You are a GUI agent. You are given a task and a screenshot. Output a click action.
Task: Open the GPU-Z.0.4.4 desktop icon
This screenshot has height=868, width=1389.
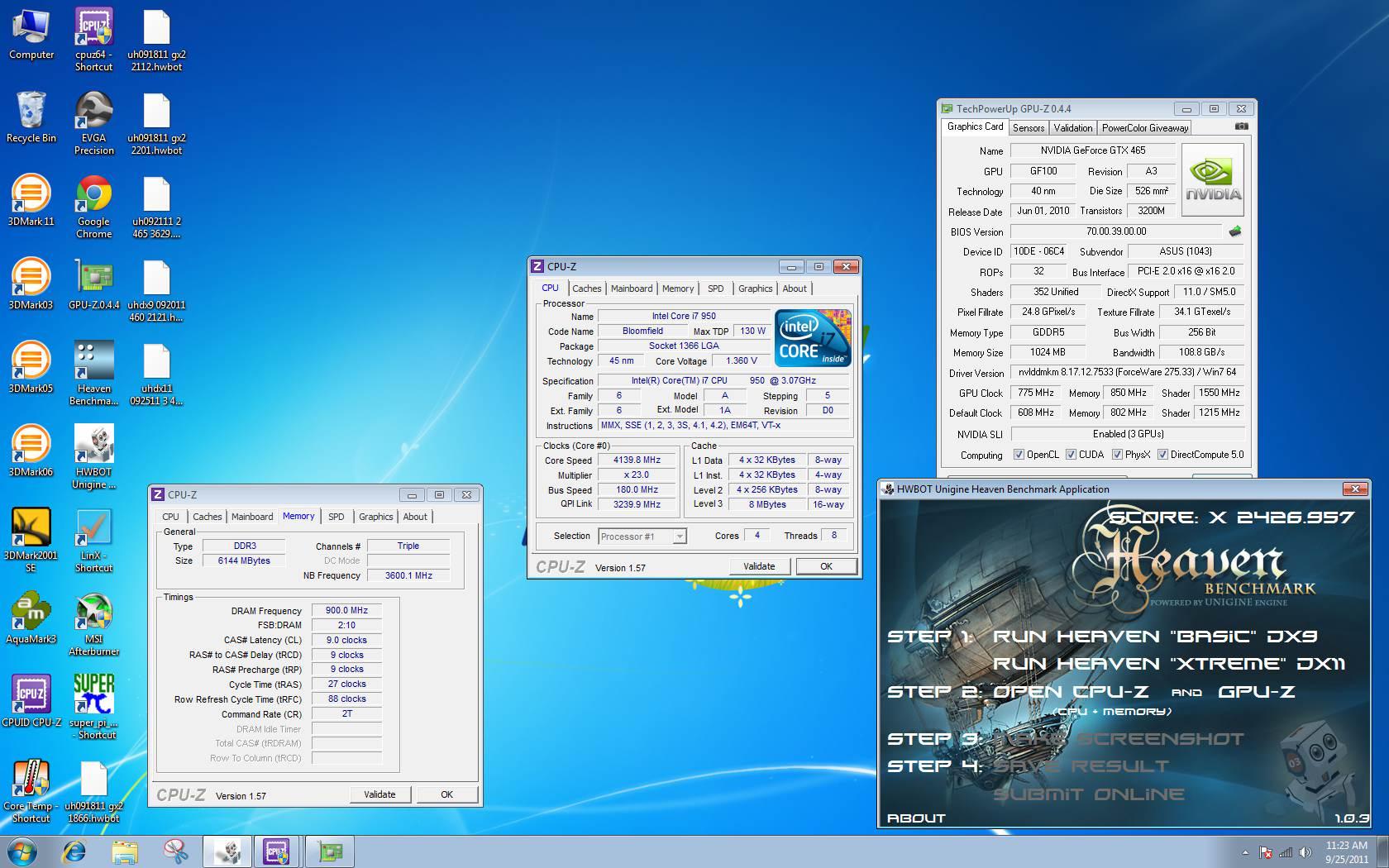pos(93,284)
